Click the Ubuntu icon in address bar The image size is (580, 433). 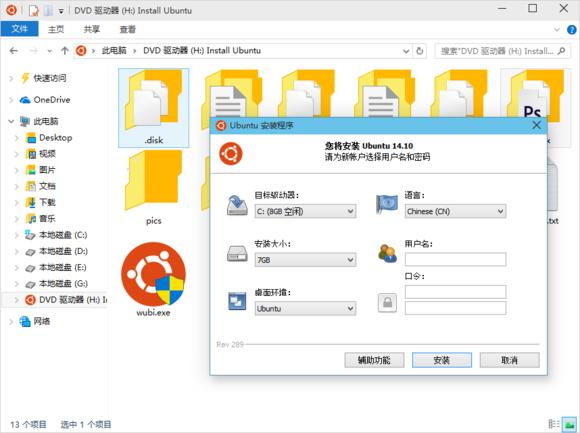coord(81,51)
